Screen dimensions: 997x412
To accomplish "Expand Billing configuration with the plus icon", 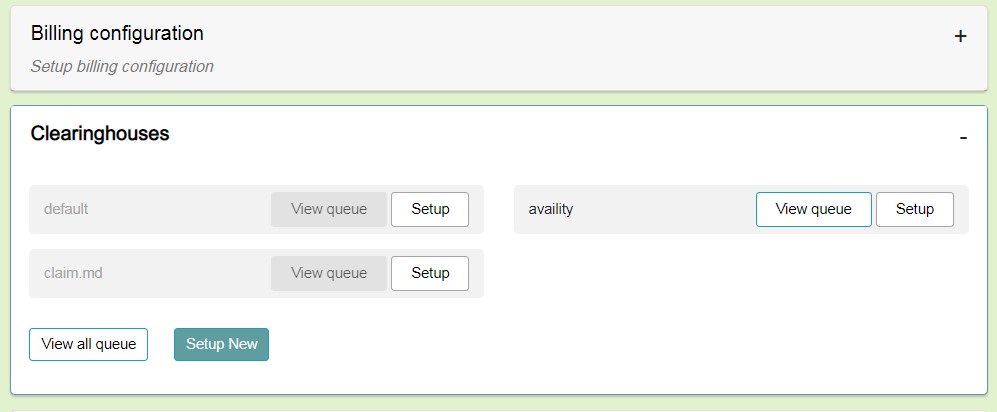I will tap(960, 36).
